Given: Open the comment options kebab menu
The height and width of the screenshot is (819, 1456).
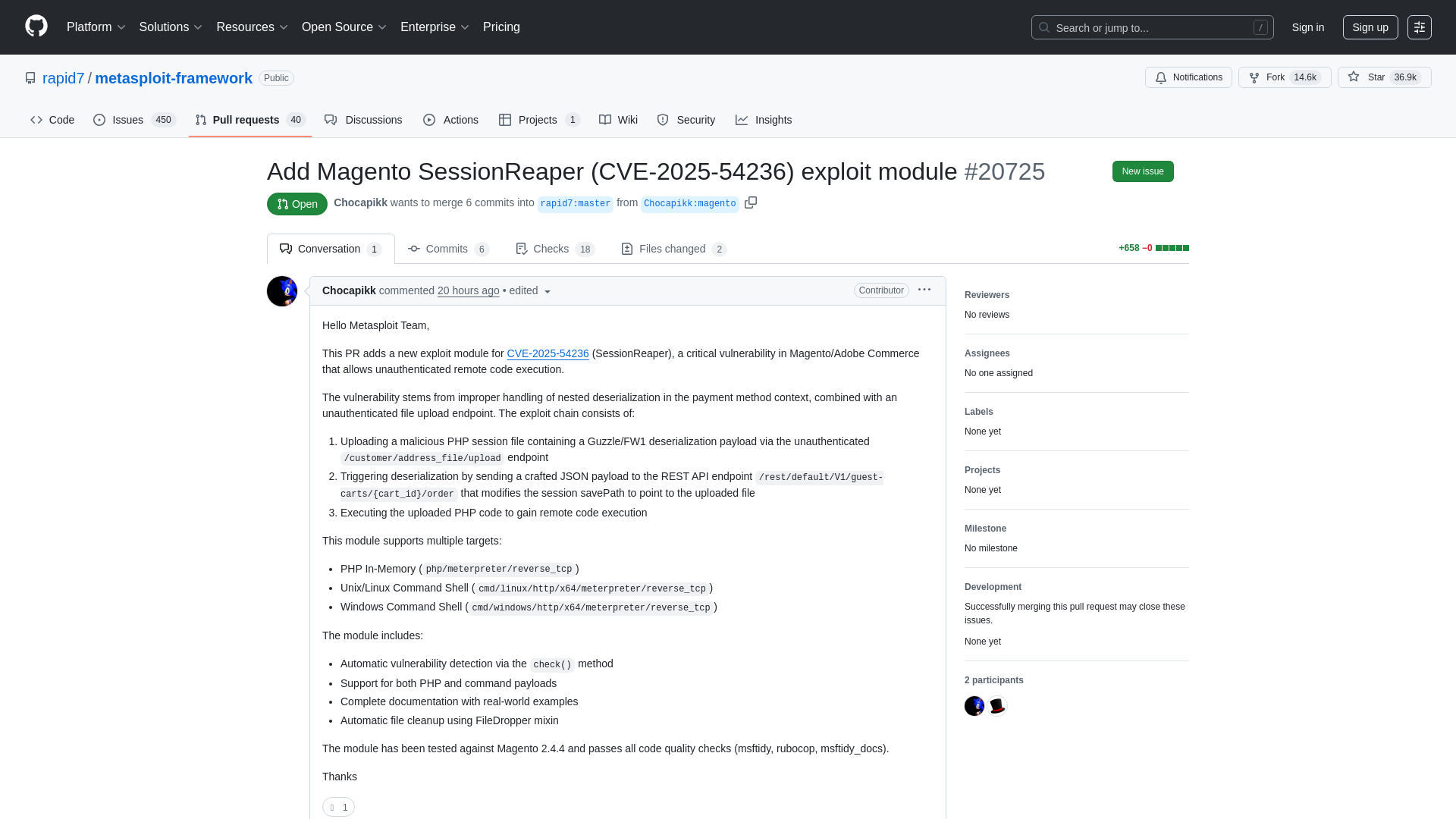Looking at the screenshot, I should (924, 290).
